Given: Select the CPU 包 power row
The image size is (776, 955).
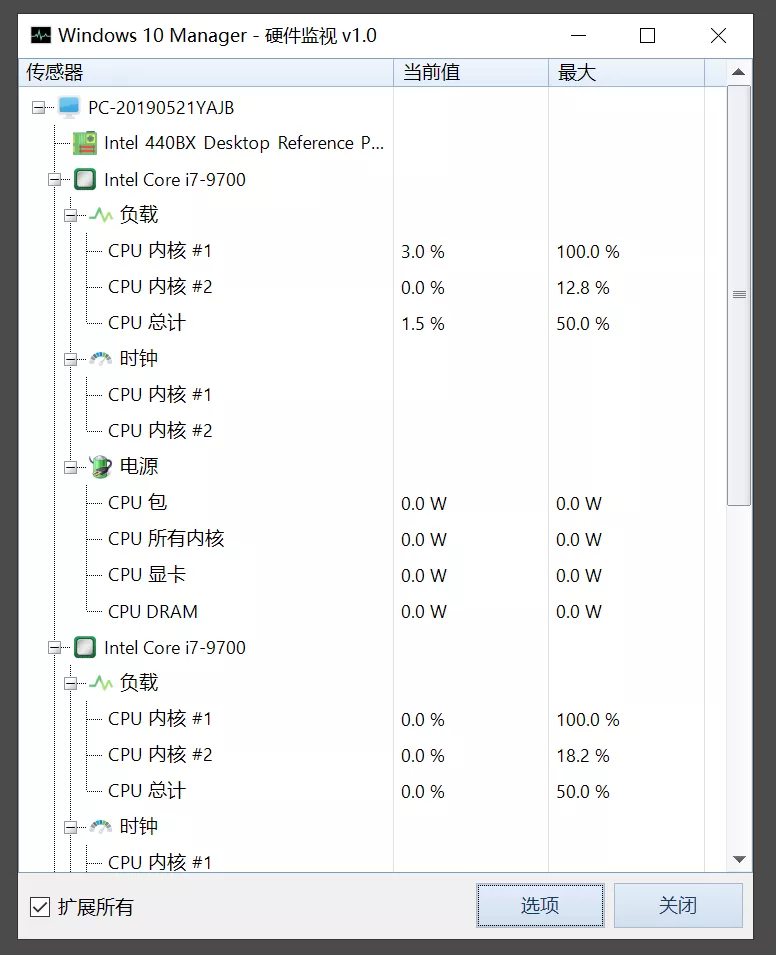Looking at the screenshot, I should [138, 502].
